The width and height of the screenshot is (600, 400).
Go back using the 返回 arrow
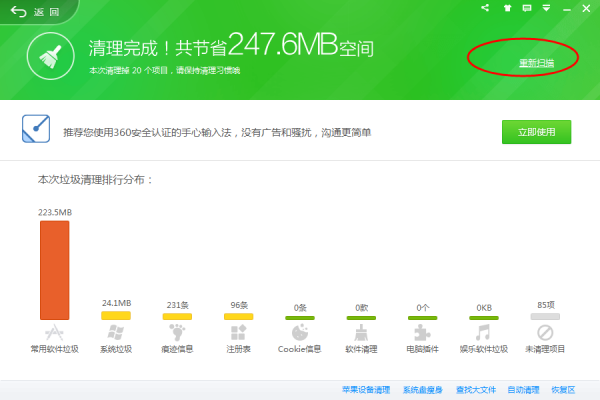click(20, 11)
